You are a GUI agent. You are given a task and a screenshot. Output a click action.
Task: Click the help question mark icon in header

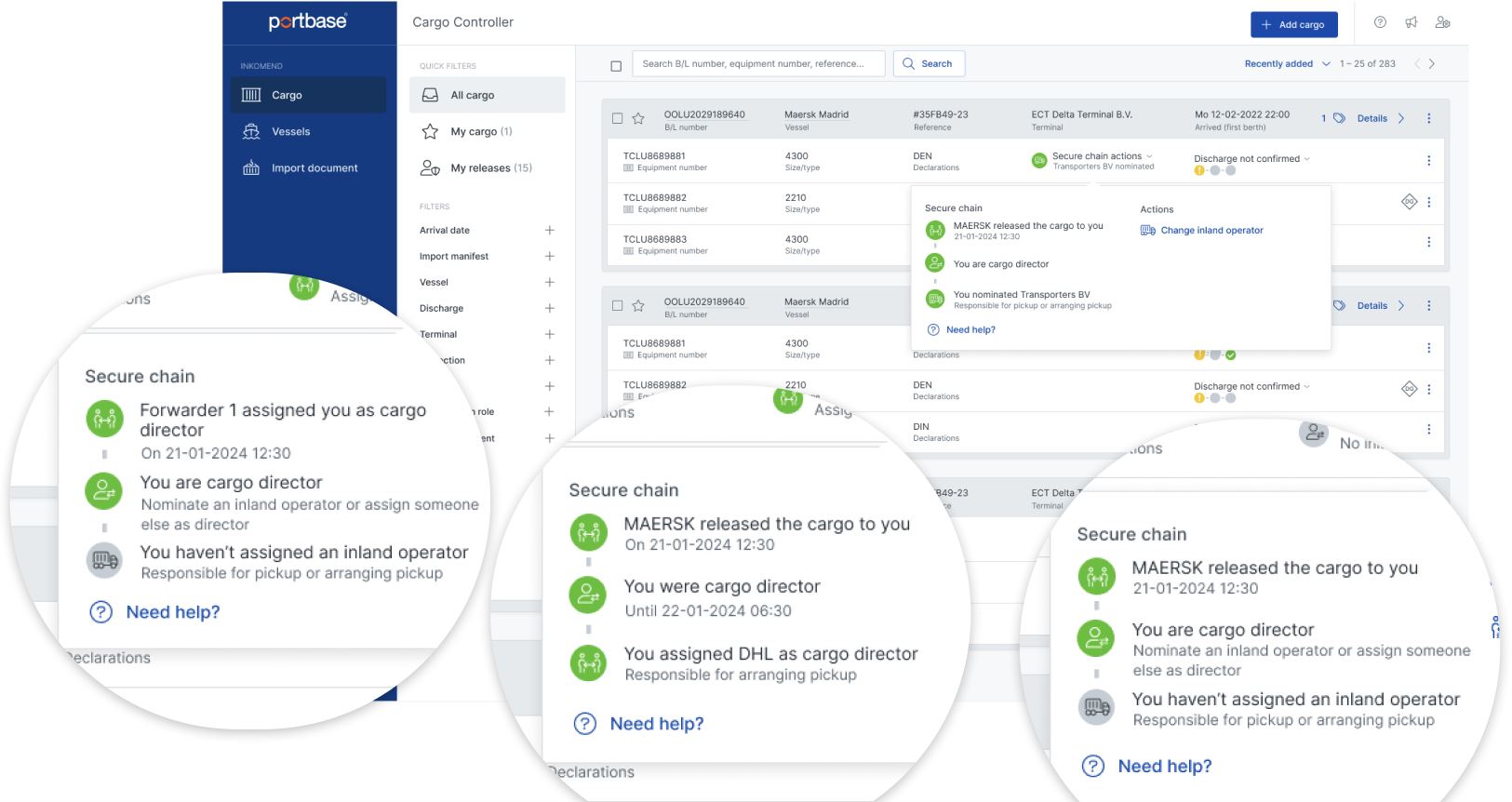[1380, 22]
